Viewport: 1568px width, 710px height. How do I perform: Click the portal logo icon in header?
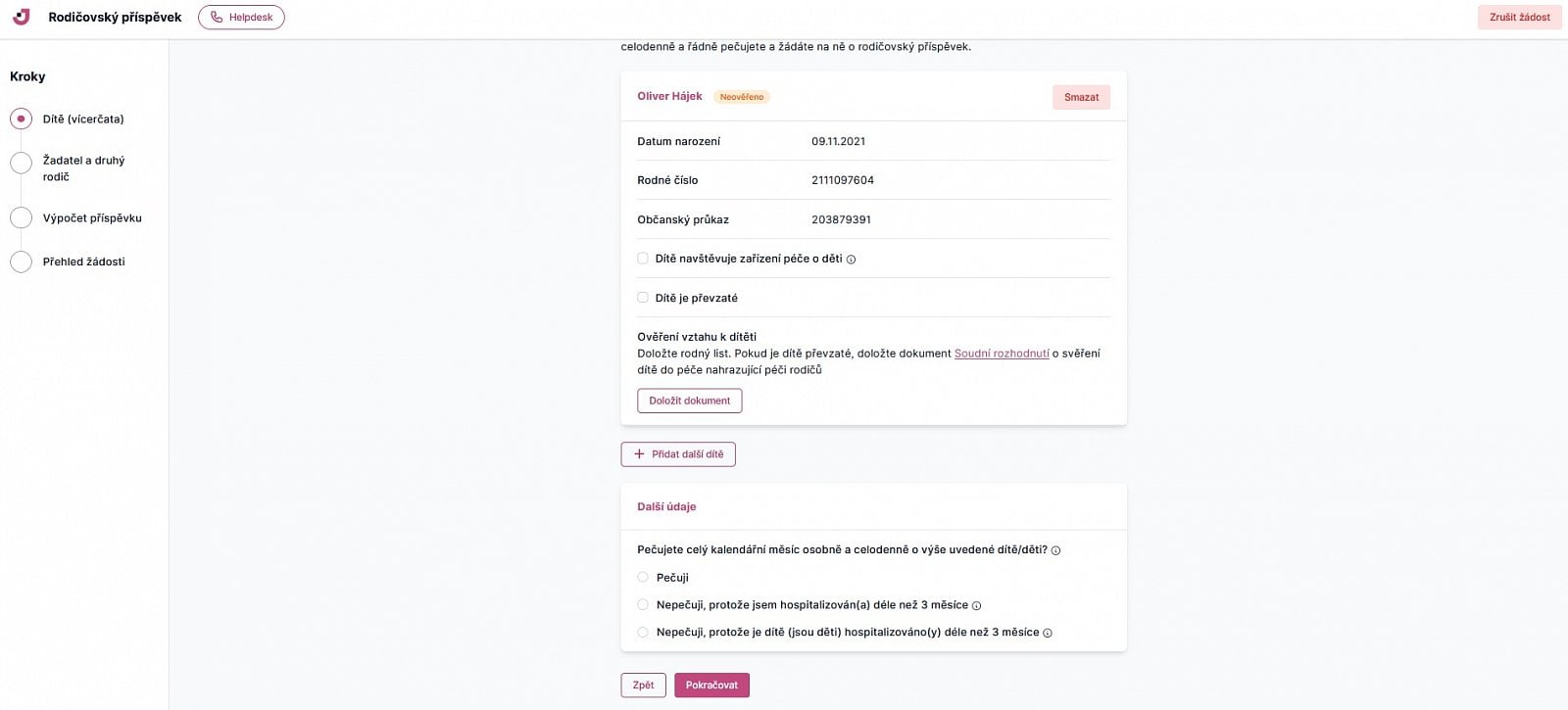tap(22, 17)
